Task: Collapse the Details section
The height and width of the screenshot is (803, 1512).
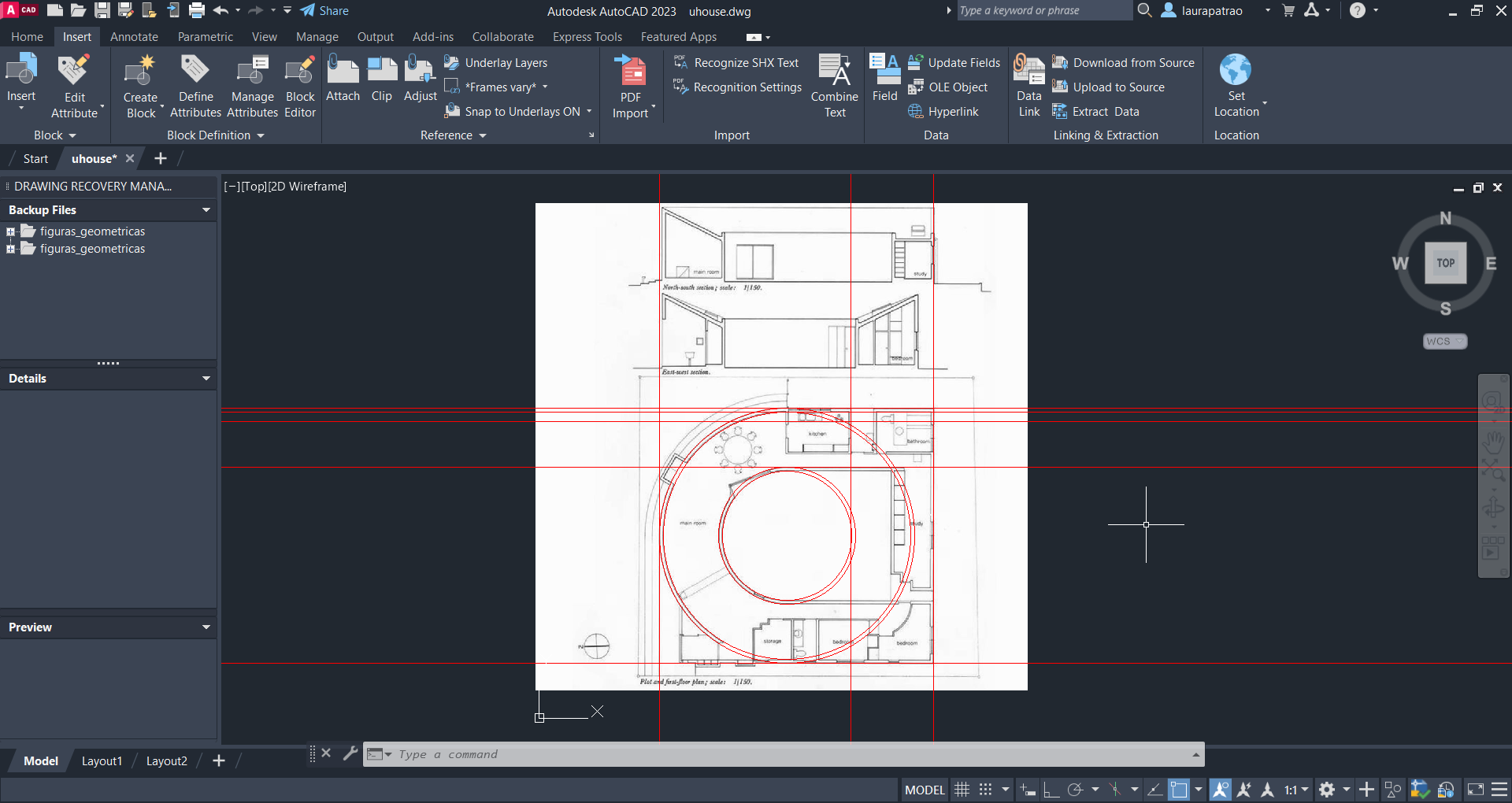Action: (206, 379)
